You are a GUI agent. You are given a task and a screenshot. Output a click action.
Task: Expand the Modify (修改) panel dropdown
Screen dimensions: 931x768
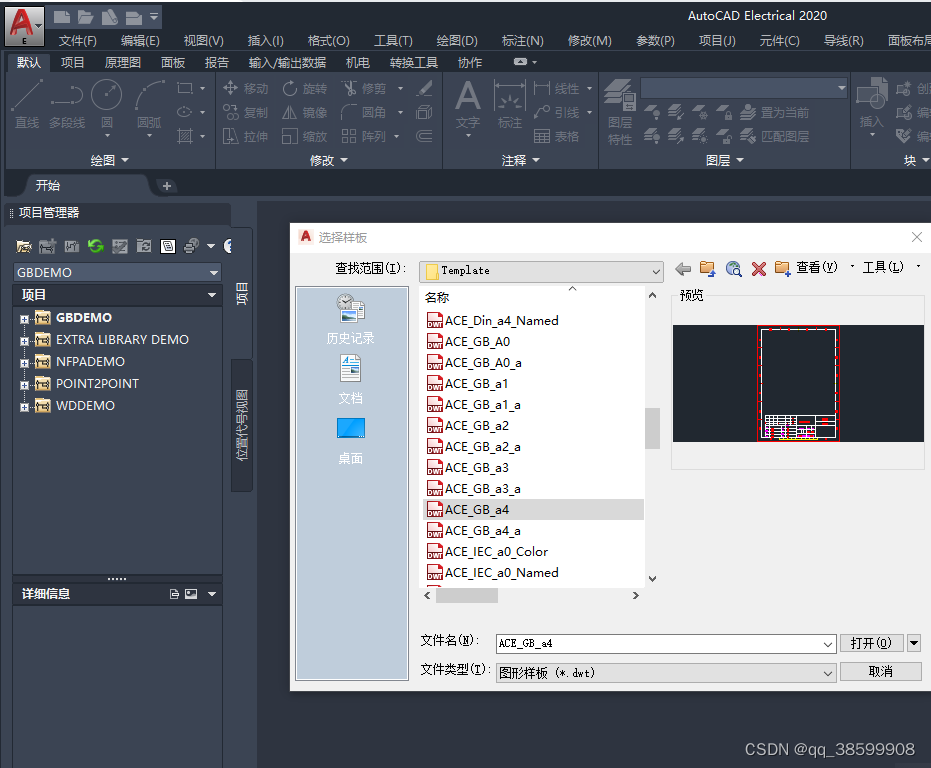point(329,160)
